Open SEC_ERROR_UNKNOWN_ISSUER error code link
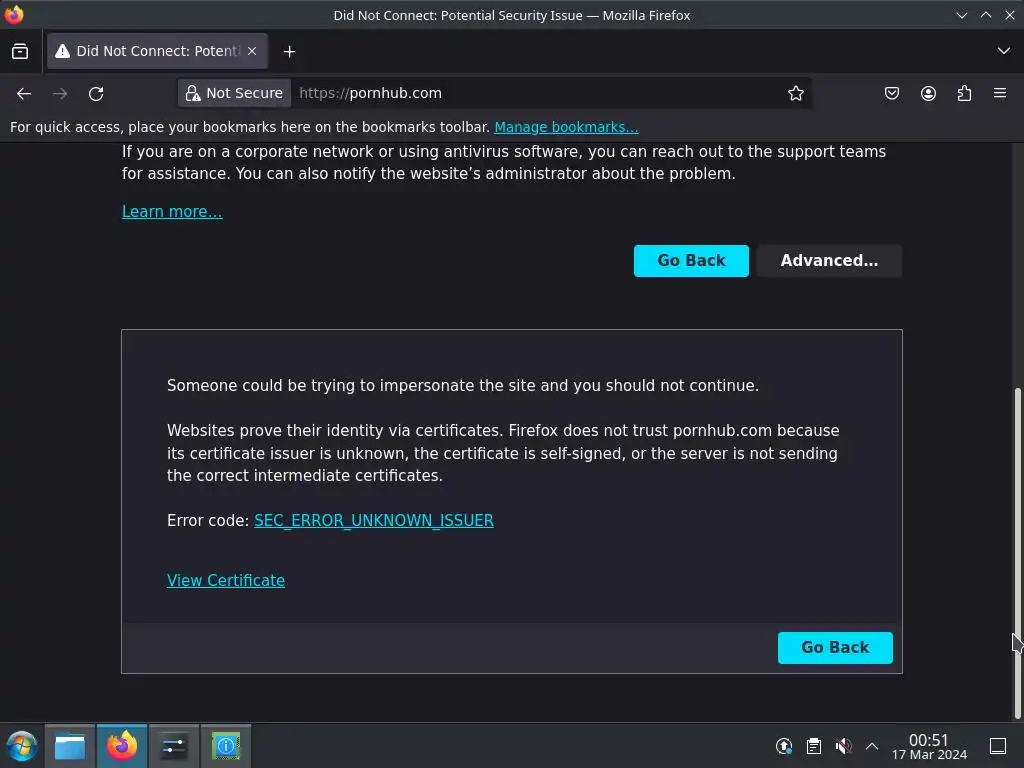Viewport: 1024px width, 768px height. click(374, 520)
